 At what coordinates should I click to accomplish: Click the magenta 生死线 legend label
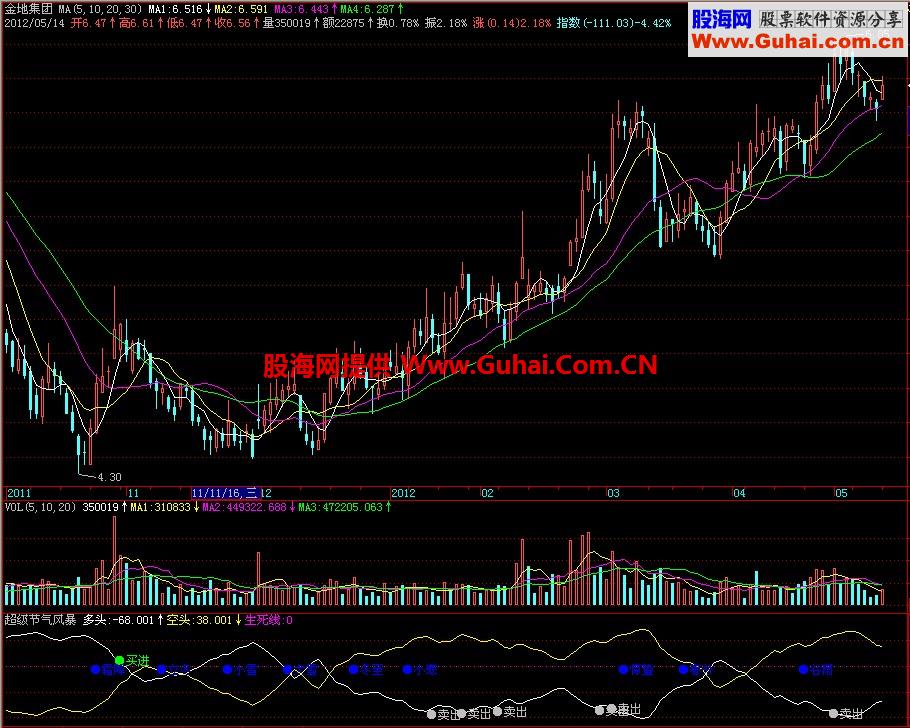(269, 619)
